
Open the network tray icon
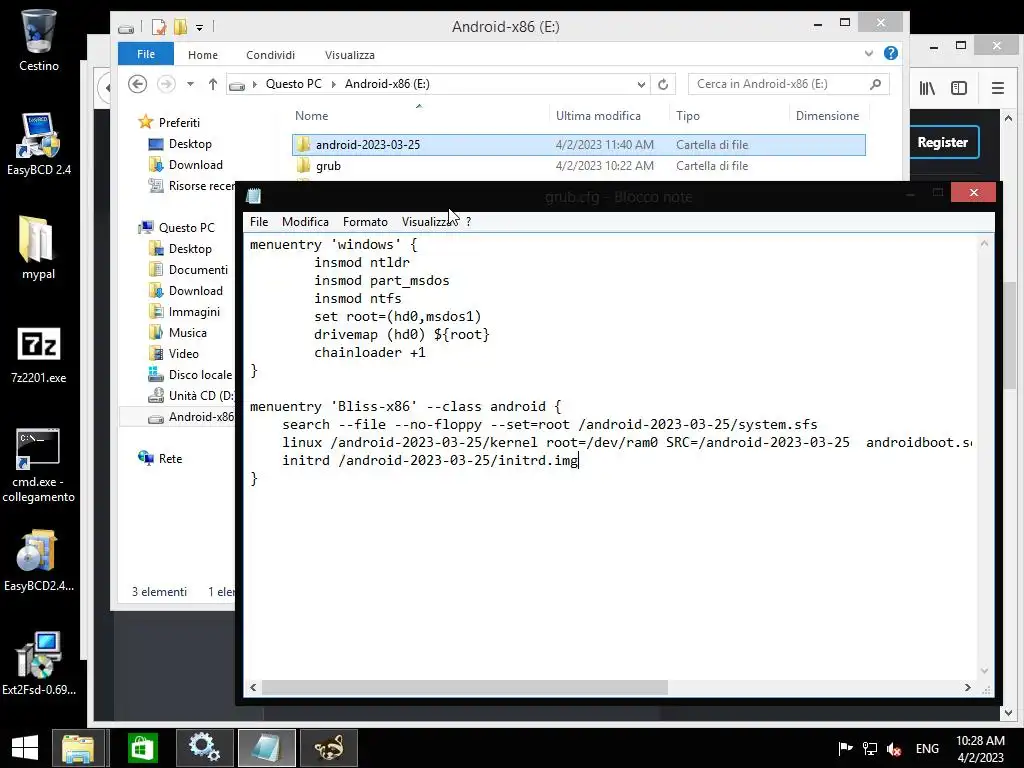869,748
